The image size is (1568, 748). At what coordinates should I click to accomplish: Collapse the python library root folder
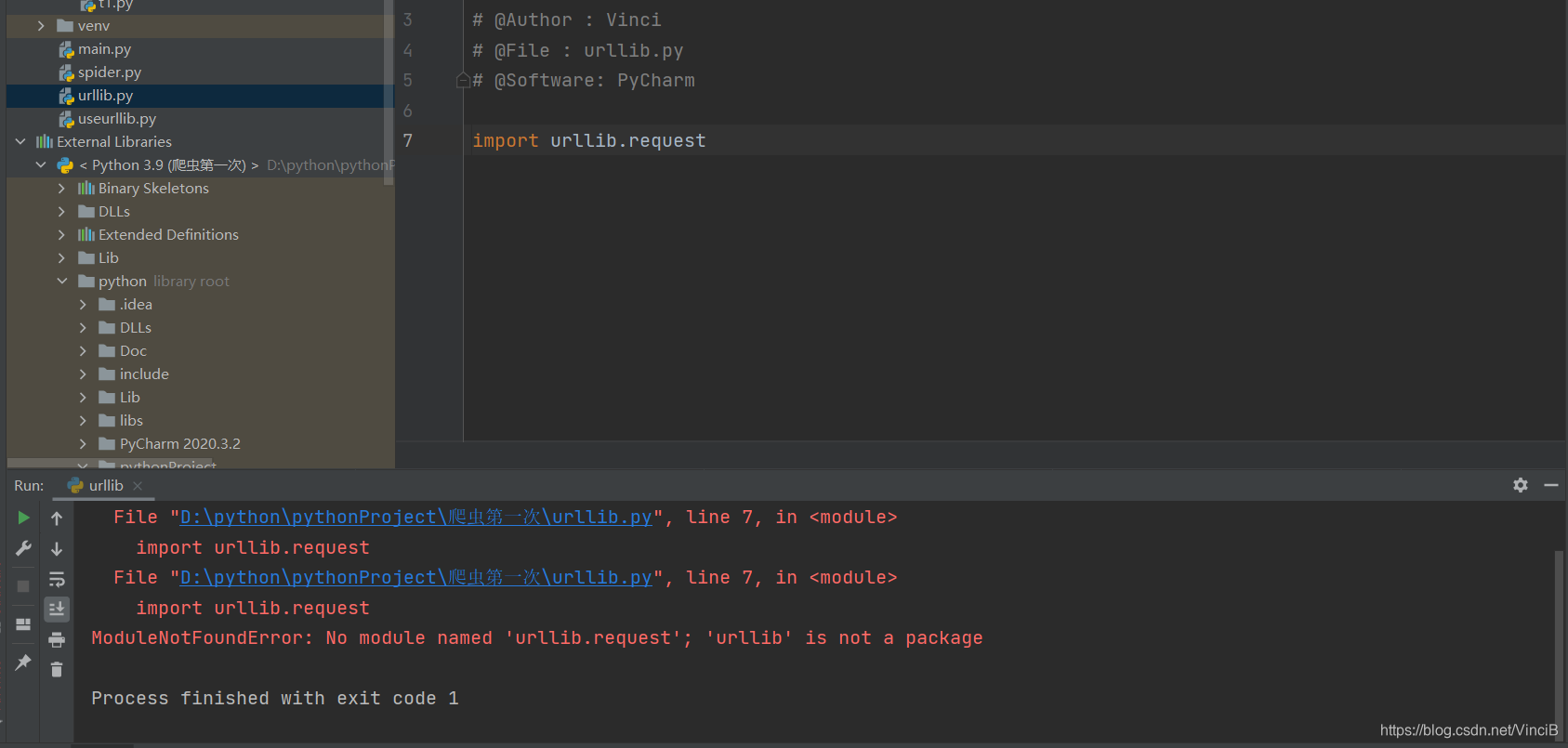coord(61,282)
